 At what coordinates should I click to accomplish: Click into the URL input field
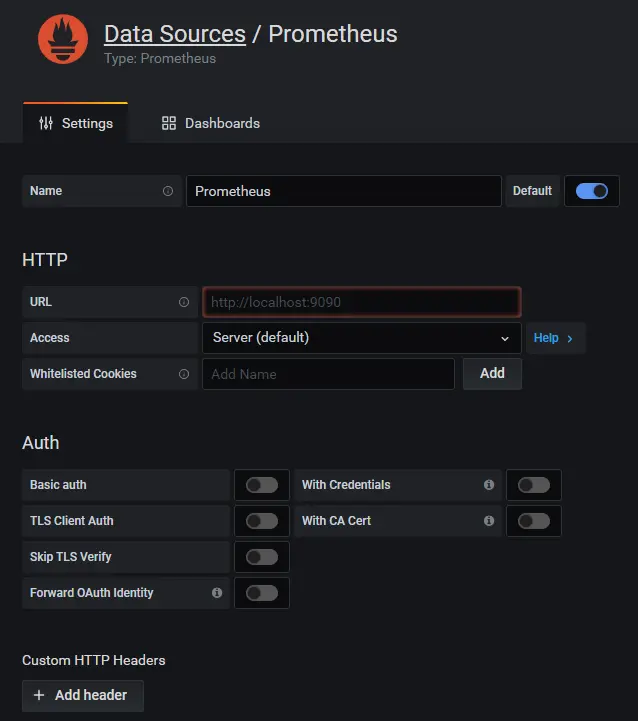pyautogui.click(x=361, y=302)
